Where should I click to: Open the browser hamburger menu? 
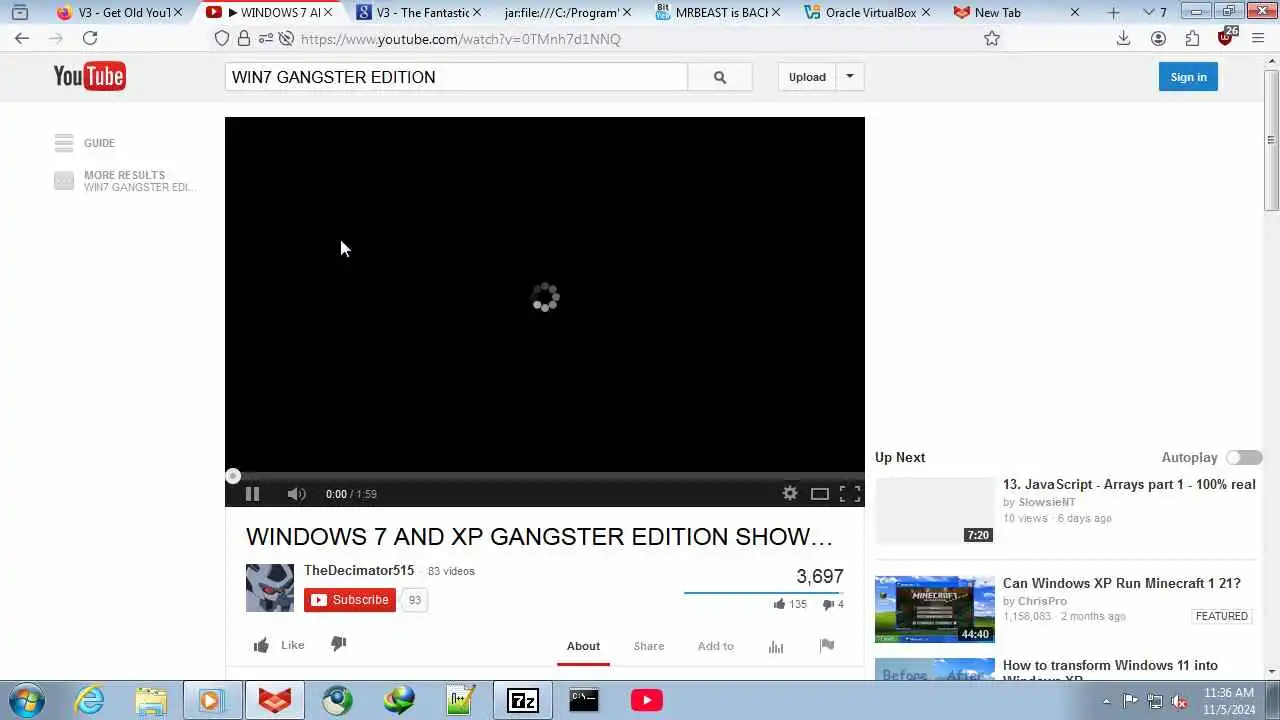coord(1259,38)
